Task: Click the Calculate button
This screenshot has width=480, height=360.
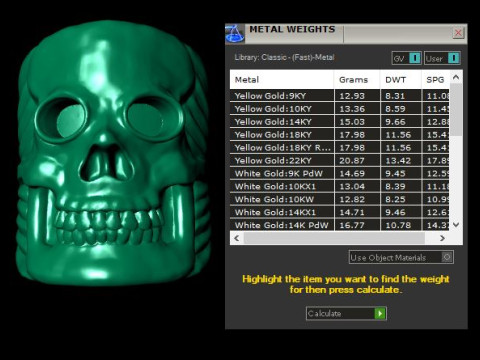Action: coord(346,313)
